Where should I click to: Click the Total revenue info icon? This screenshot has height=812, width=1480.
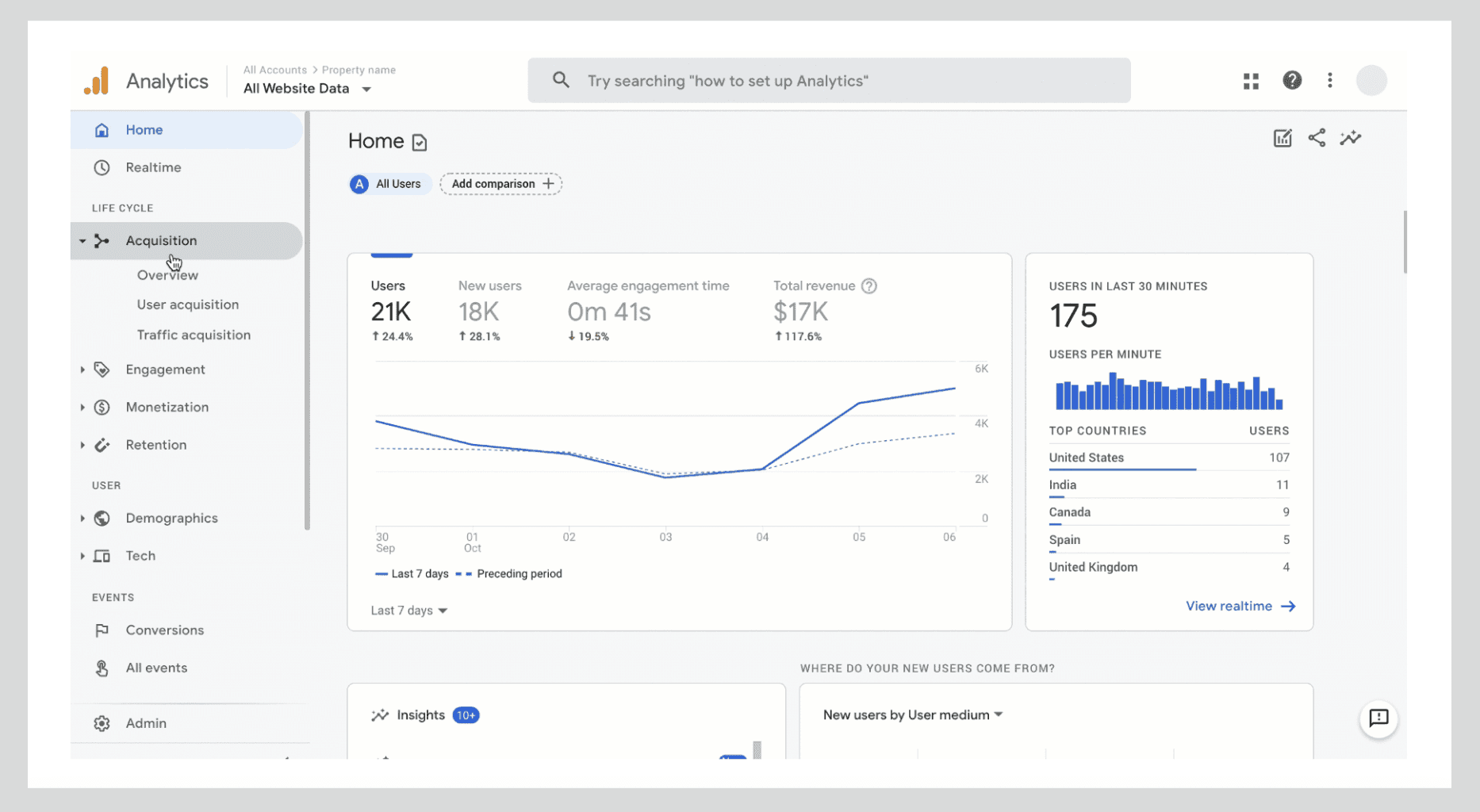click(x=869, y=286)
